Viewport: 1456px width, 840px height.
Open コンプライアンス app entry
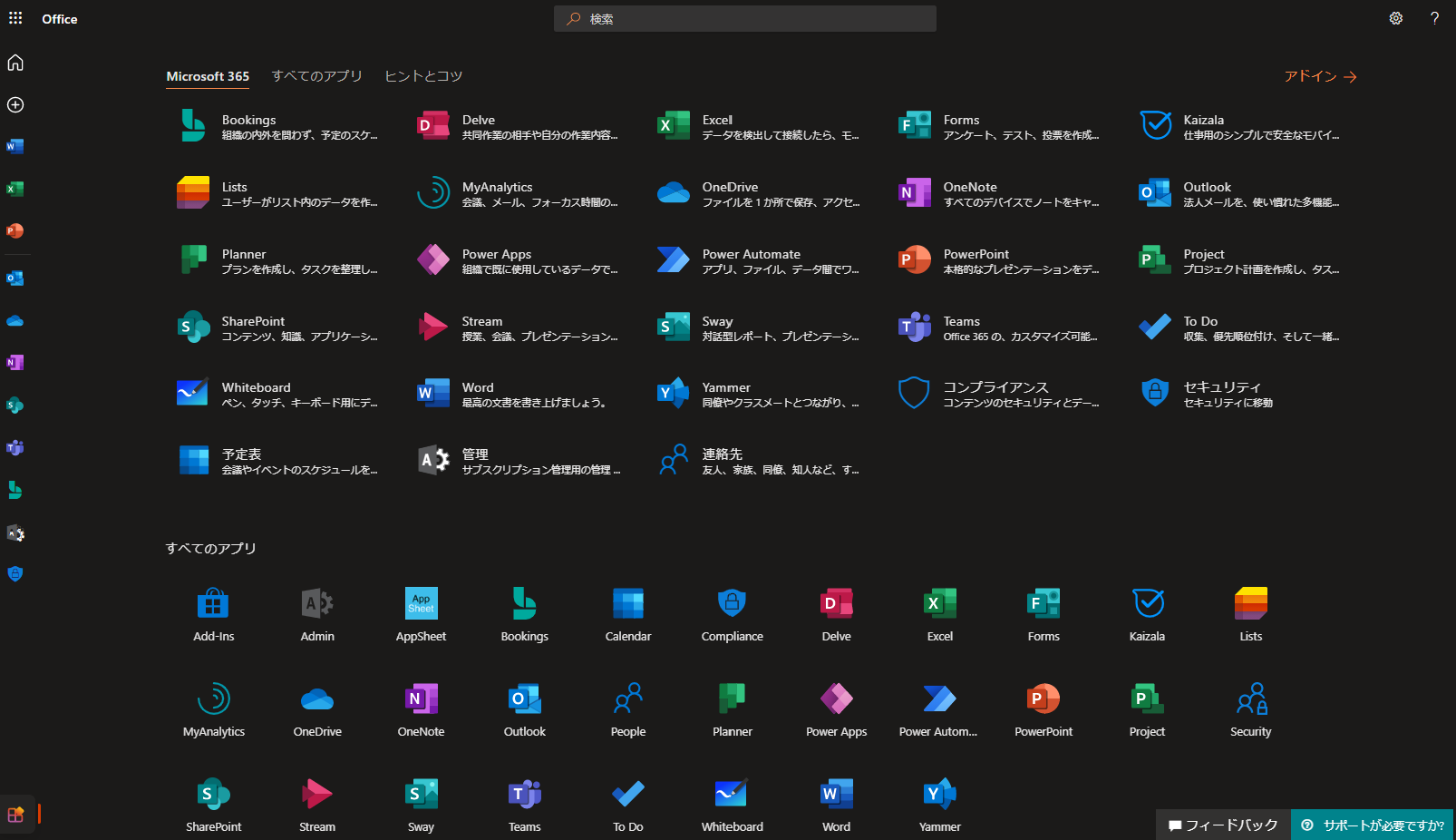click(x=999, y=394)
